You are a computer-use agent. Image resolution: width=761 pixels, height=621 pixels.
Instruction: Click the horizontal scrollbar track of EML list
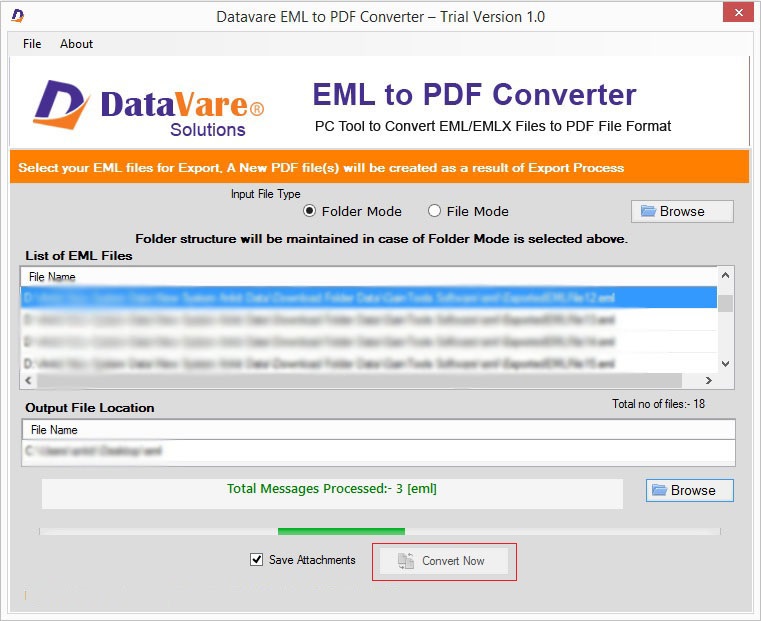click(359, 380)
